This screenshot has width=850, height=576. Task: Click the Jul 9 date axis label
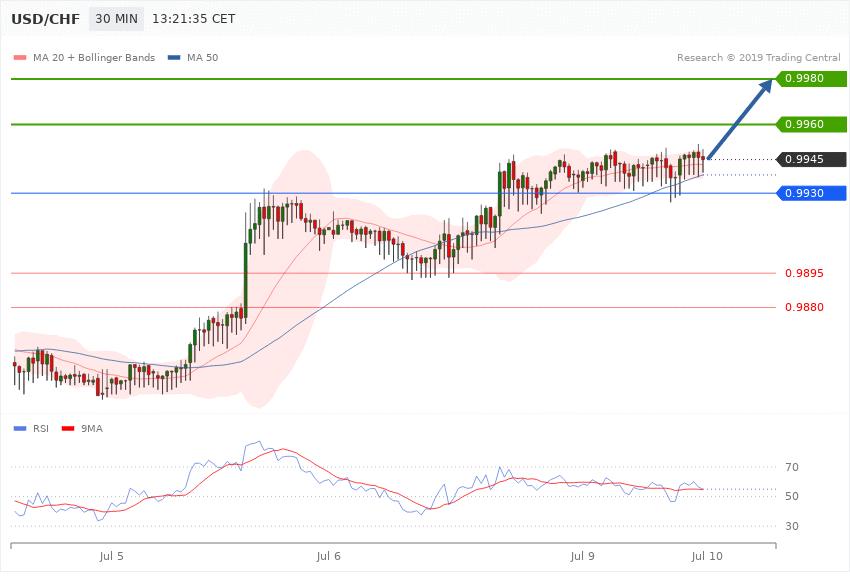tap(583, 556)
